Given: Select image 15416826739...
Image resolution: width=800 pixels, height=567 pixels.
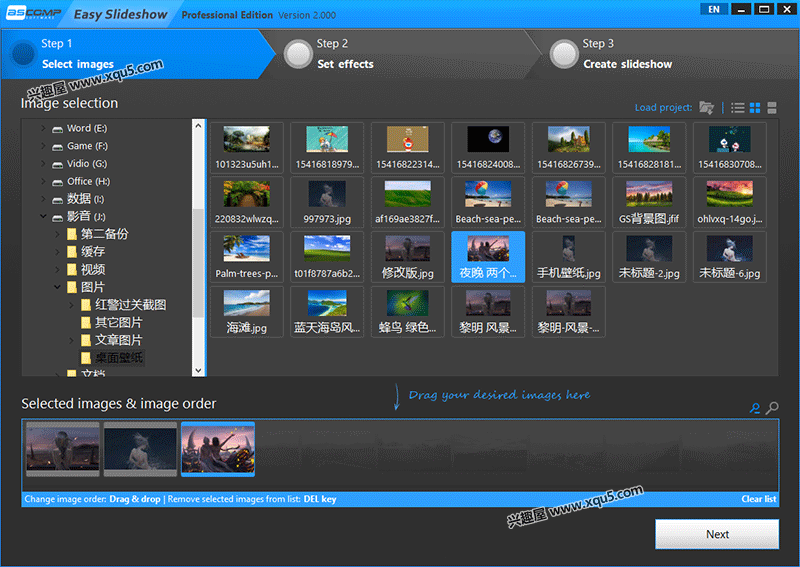Looking at the screenshot, I should coord(569,148).
